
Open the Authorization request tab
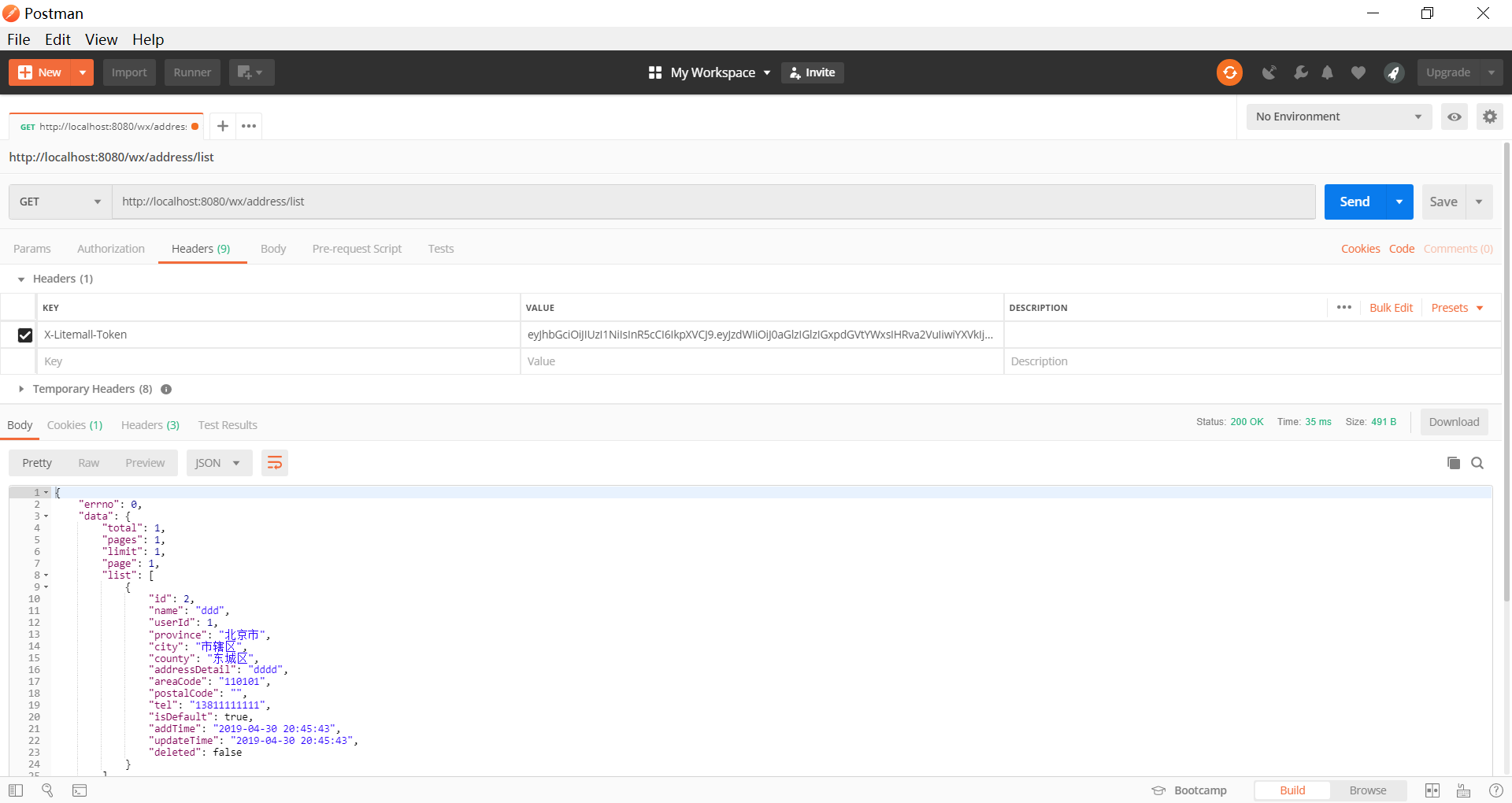(111, 249)
